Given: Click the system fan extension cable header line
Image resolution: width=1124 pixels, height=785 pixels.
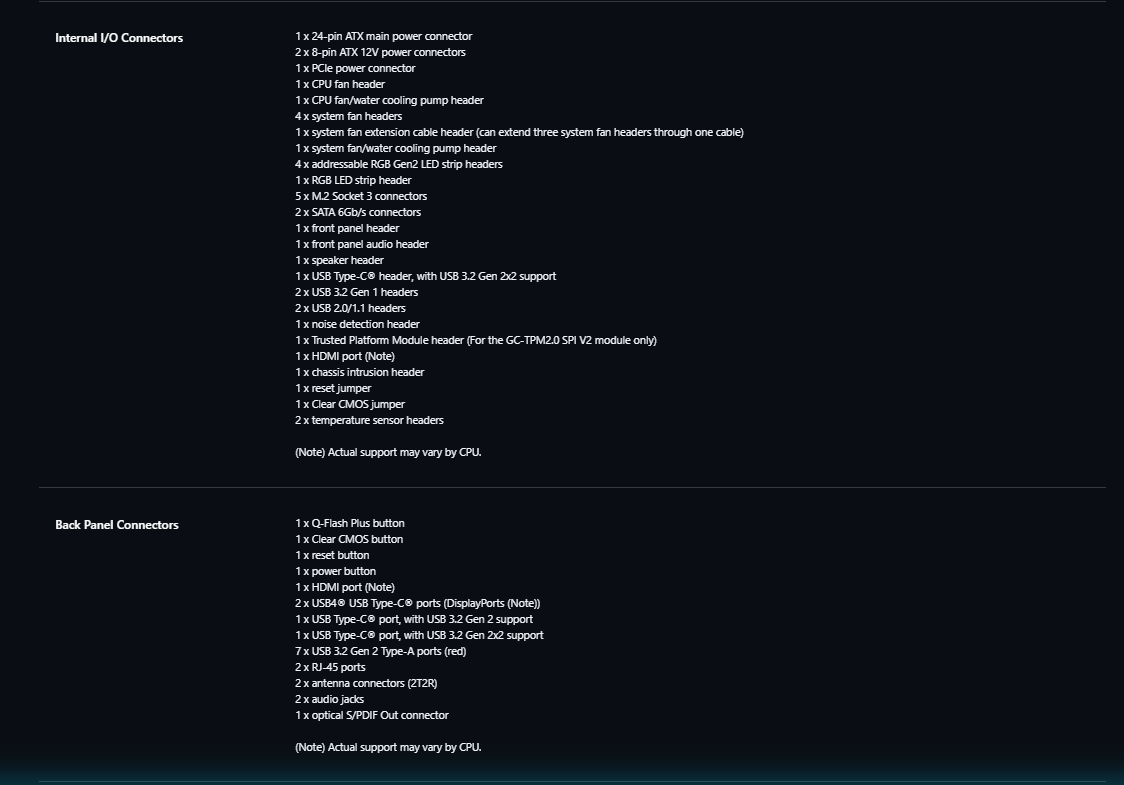Looking at the screenshot, I should point(519,133).
